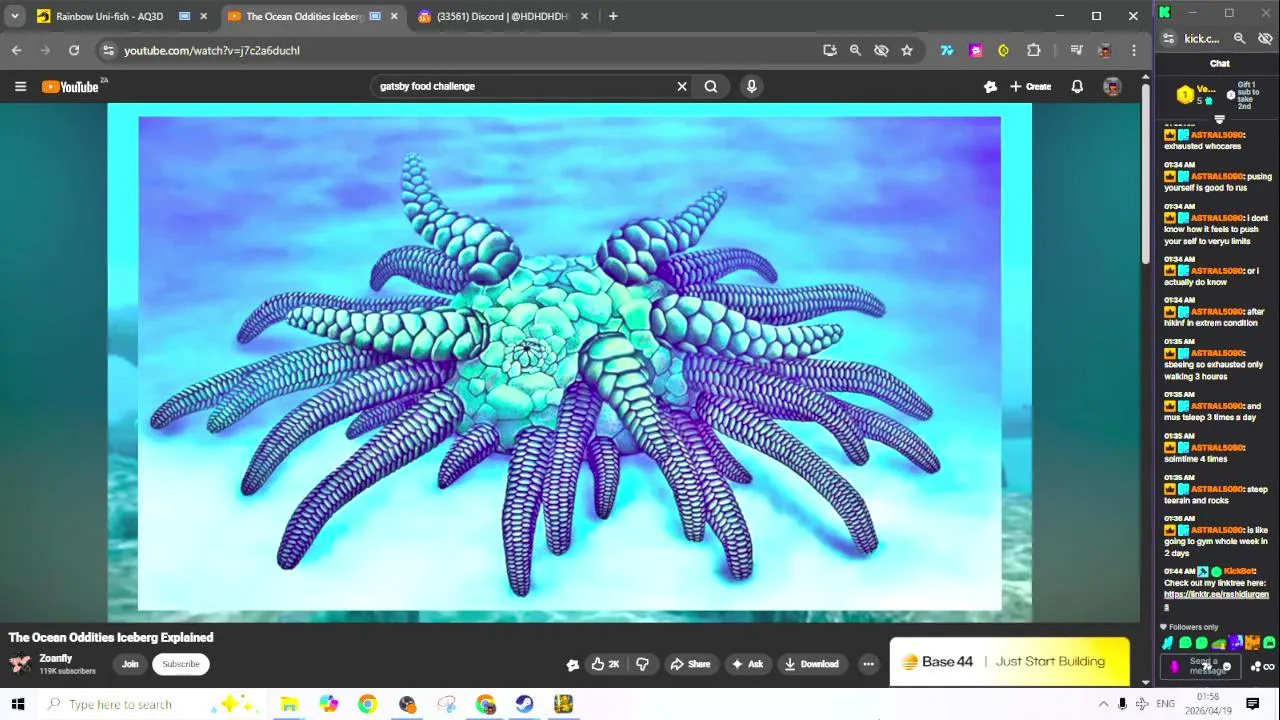Download the video
The width and height of the screenshot is (1280, 720).
click(x=812, y=664)
